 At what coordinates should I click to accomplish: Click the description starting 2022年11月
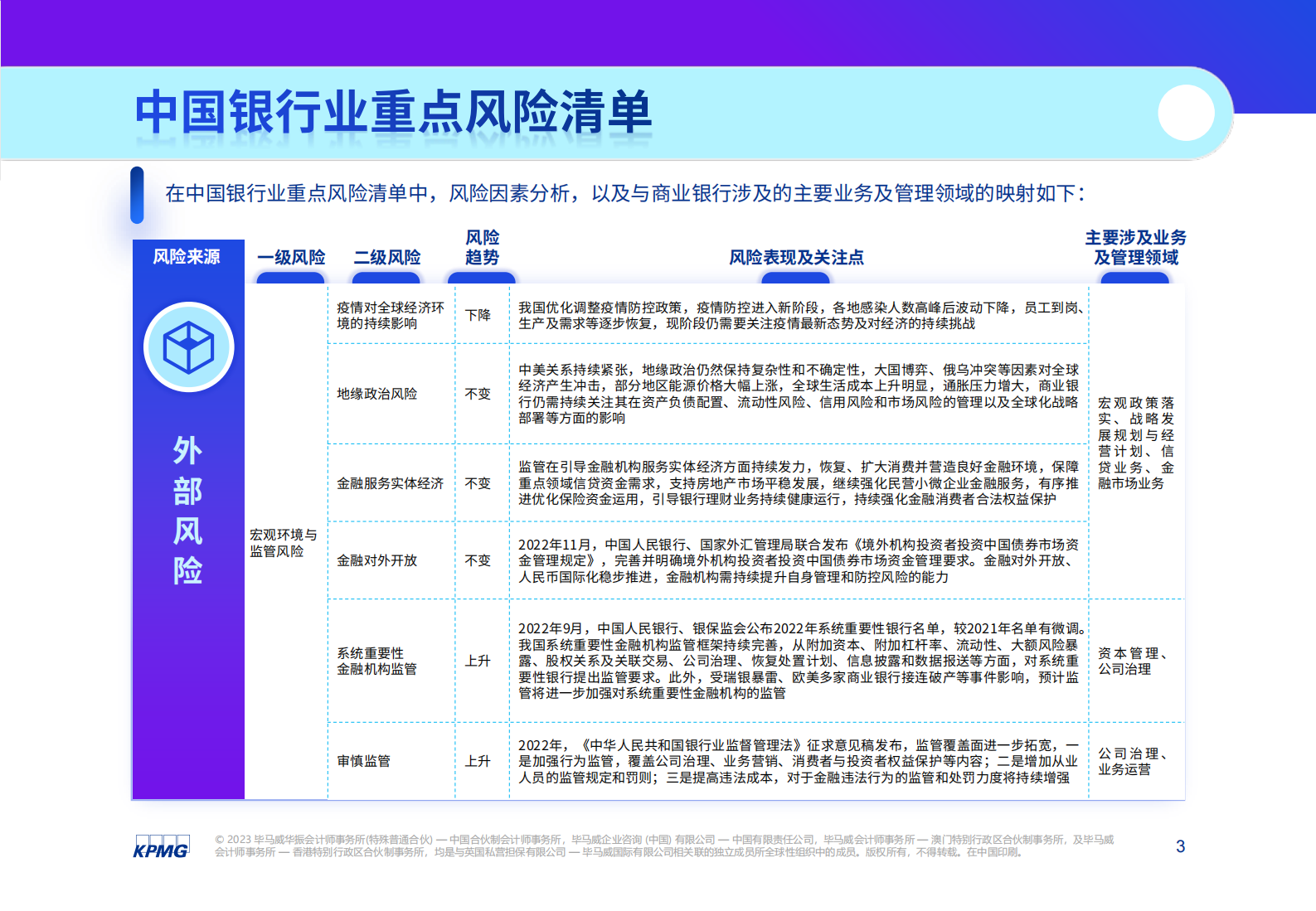[x=799, y=560]
